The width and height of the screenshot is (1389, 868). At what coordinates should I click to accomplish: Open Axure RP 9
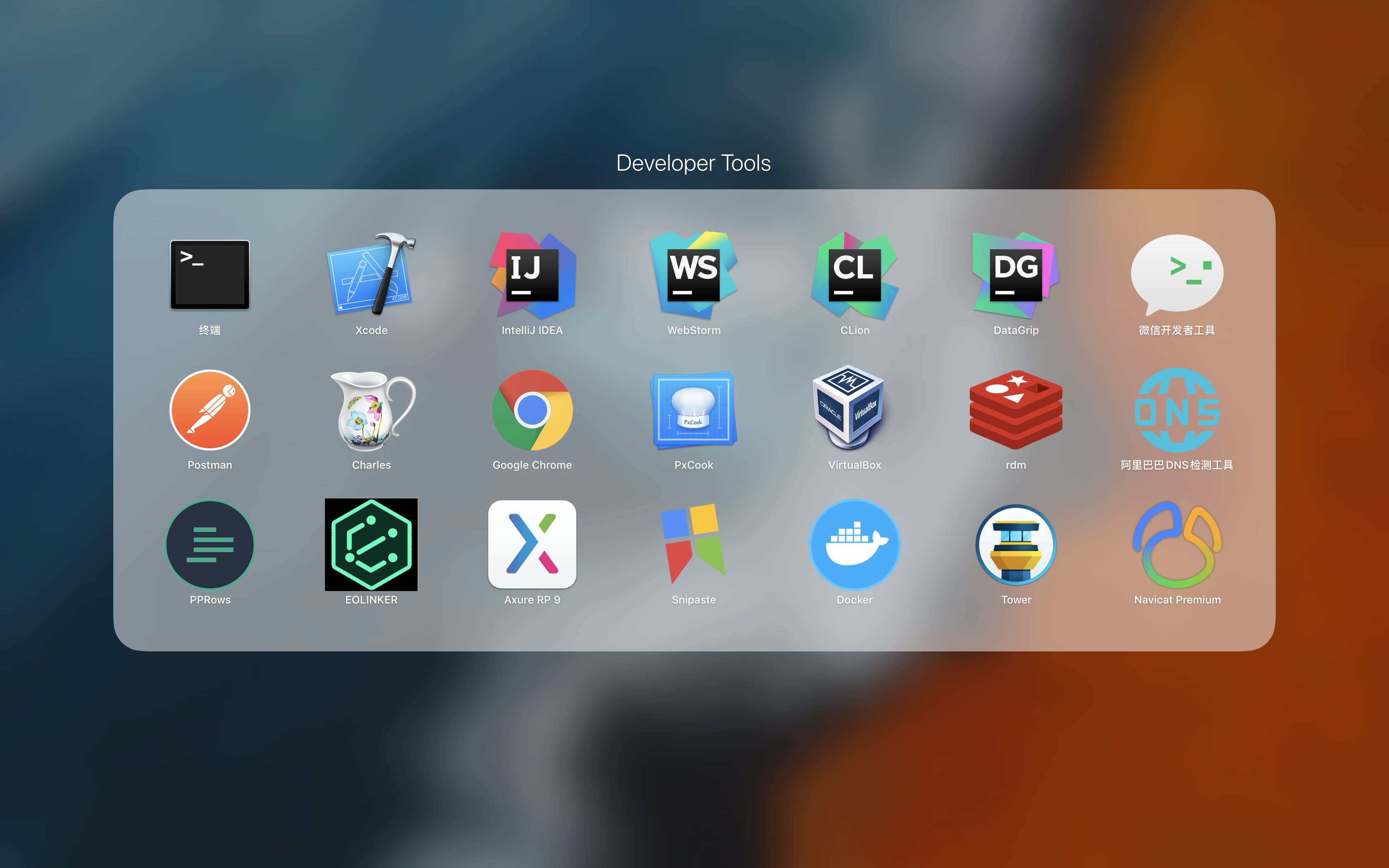(x=532, y=545)
